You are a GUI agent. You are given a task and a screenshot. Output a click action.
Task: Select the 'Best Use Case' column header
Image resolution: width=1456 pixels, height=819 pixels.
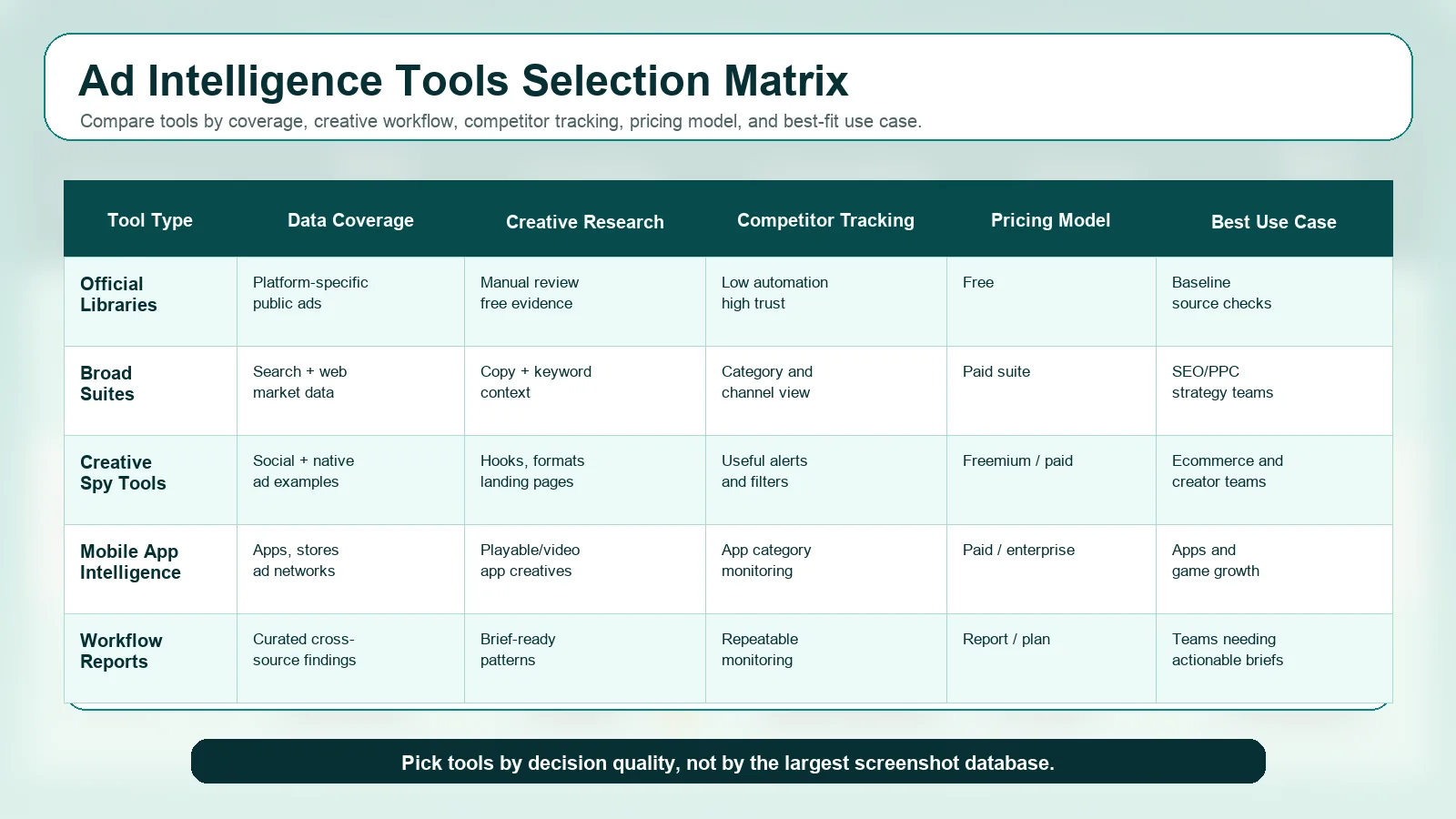1273,222
